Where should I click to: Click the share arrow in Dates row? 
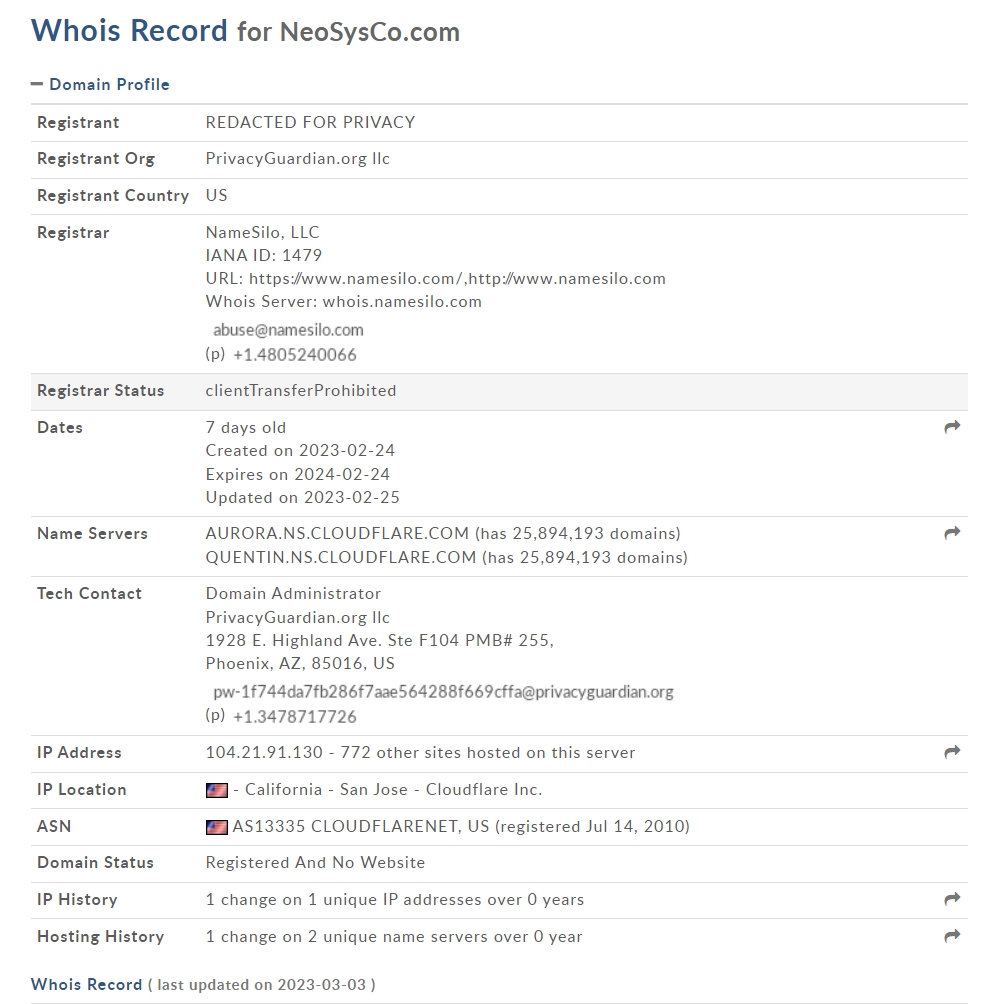952,426
